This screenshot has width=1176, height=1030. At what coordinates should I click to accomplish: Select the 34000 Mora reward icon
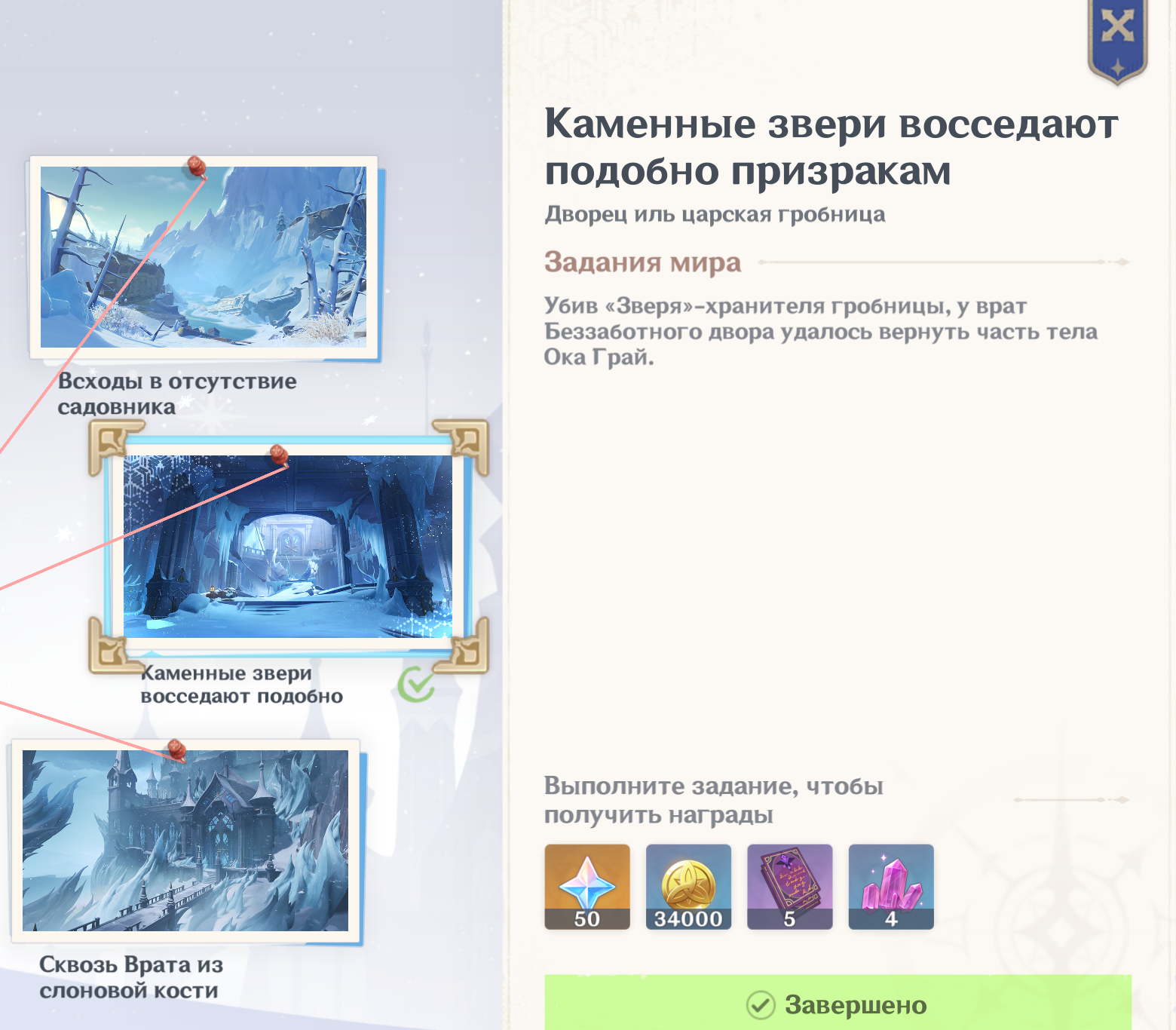tap(688, 887)
